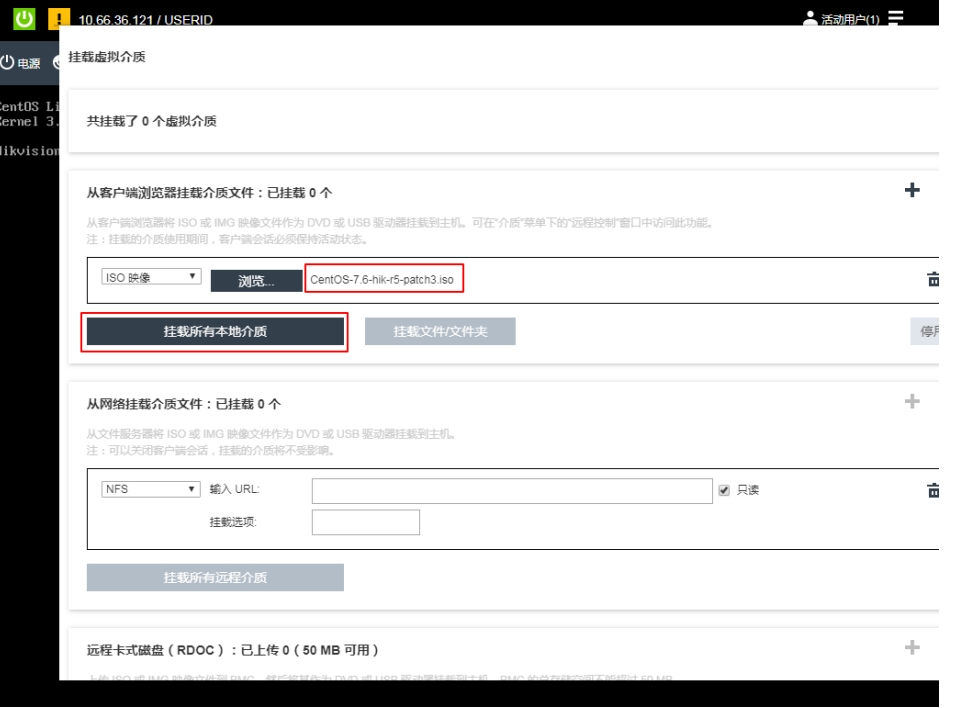This screenshot has height=708, width=956.
Task: Remove the NFS row using trash icon
Action: 933,490
